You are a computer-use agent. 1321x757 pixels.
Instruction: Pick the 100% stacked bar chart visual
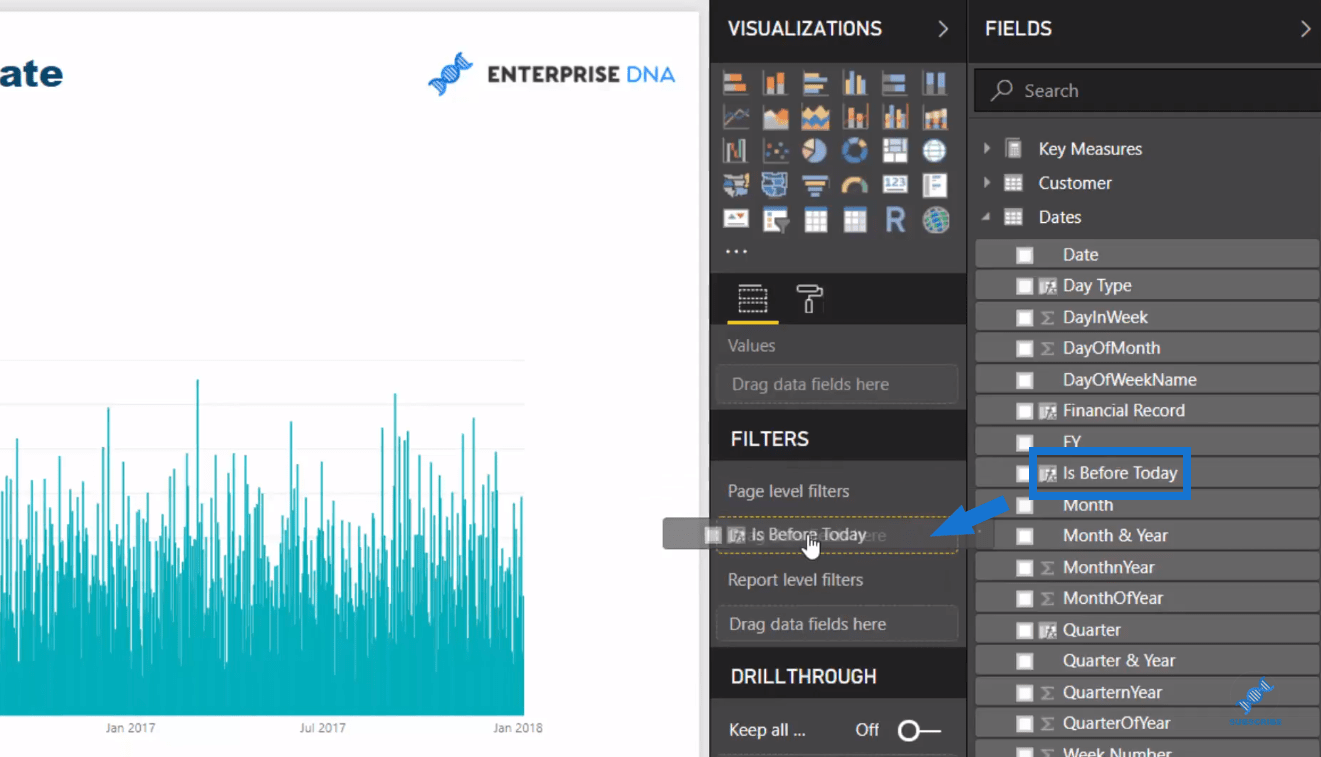[x=895, y=83]
